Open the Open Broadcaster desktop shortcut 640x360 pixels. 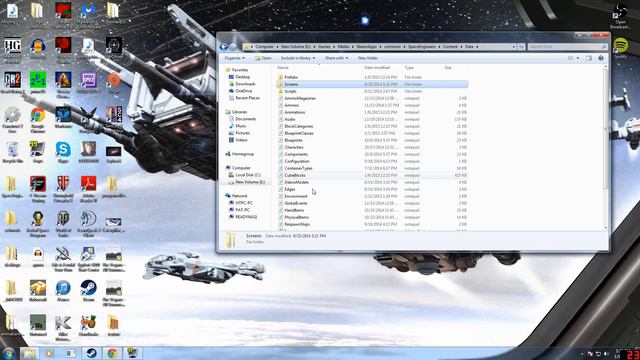[620, 17]
